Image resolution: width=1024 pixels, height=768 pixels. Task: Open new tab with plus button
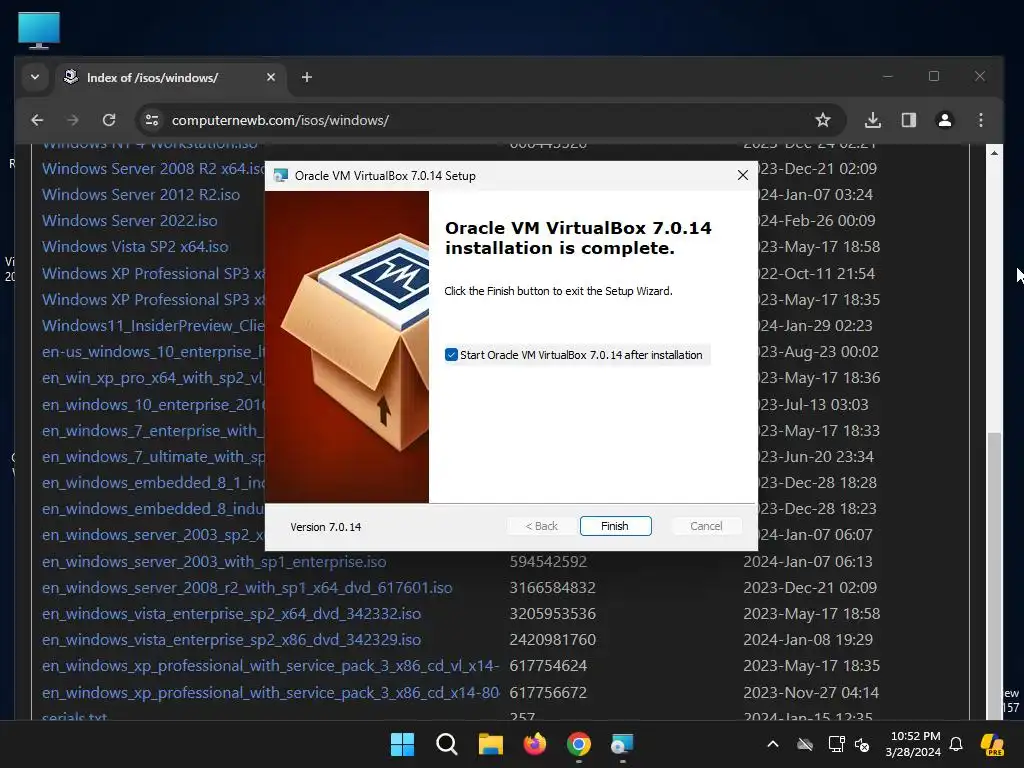307,77
